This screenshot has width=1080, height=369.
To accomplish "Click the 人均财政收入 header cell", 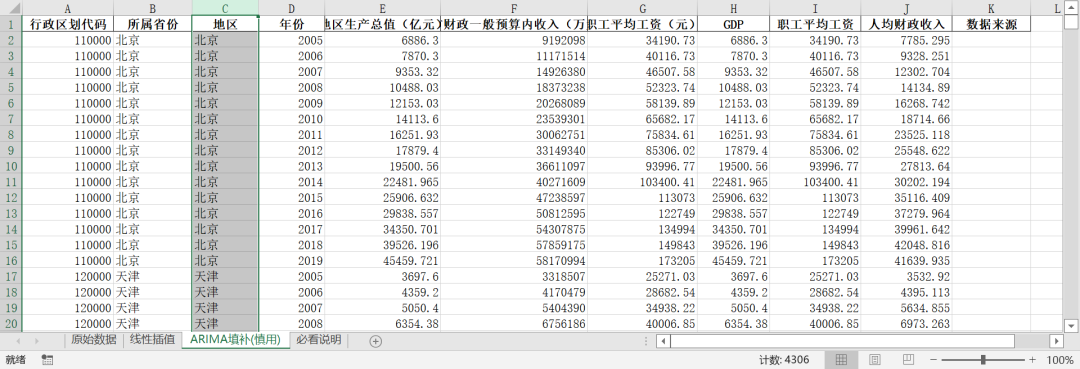I will (x=907, y=24).
